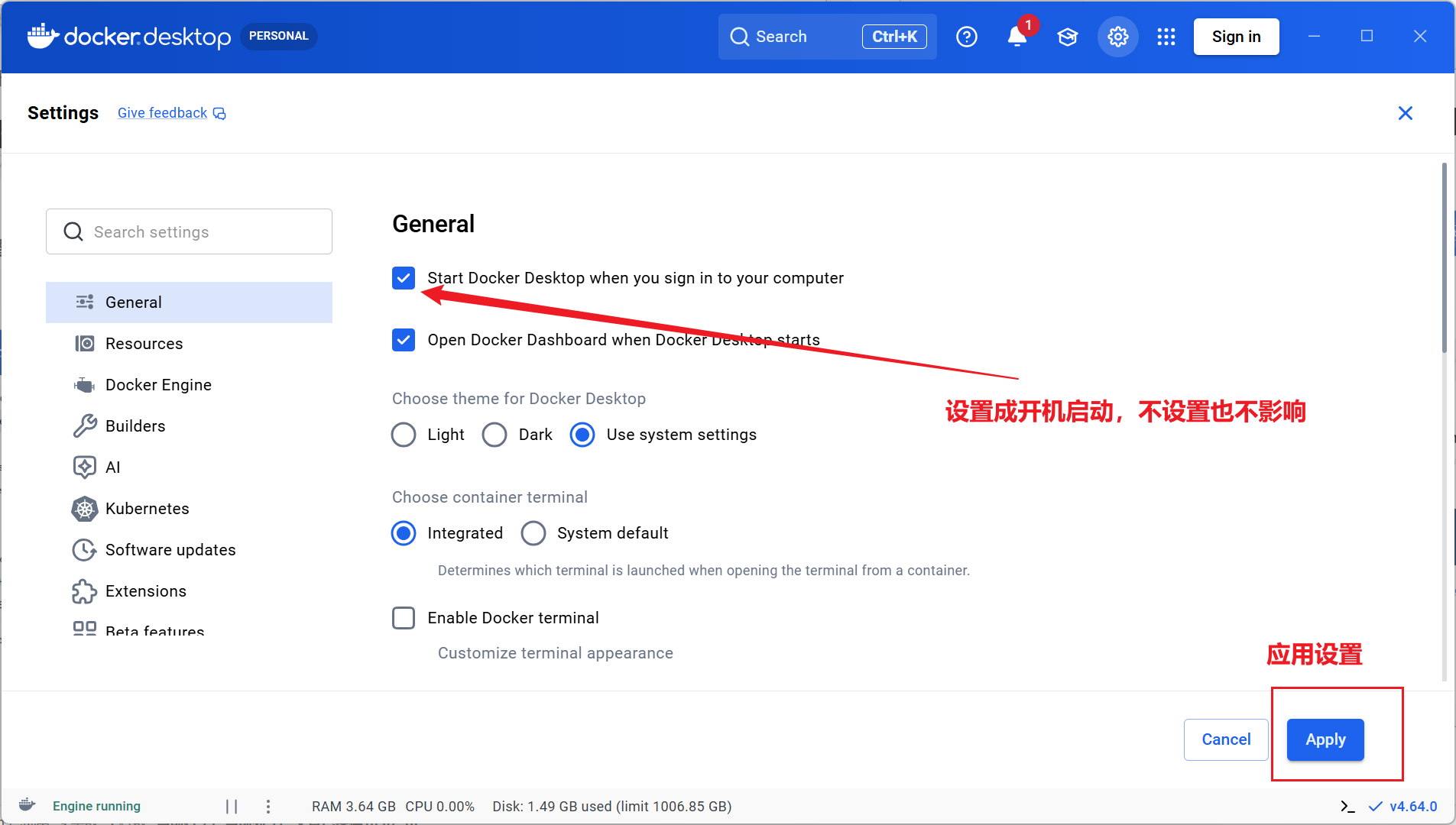The image size is (1456, 825).
Task: Toggle Open Docker Dashboard on start checkbox
Action: 404,340
